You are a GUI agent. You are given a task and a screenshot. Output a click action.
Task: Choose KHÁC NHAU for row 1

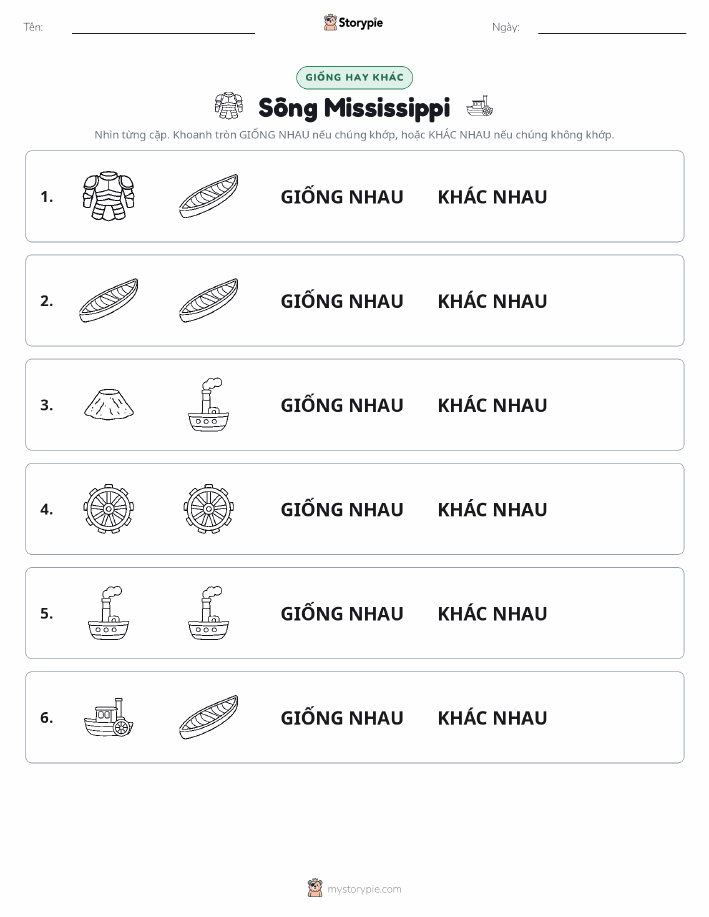coord(492,196)
